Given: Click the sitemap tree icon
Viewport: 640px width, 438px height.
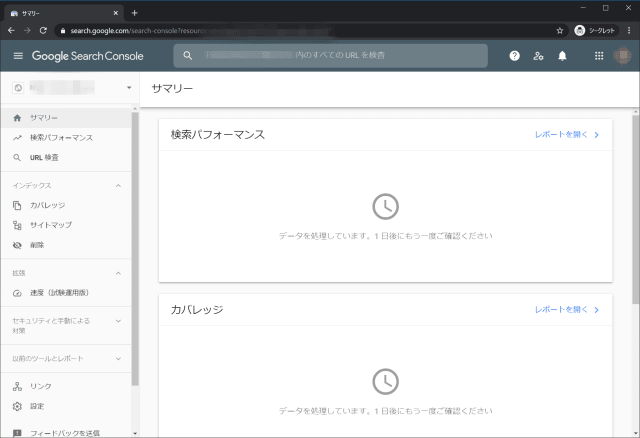Looking at the screenshot, I should [17, 225].
